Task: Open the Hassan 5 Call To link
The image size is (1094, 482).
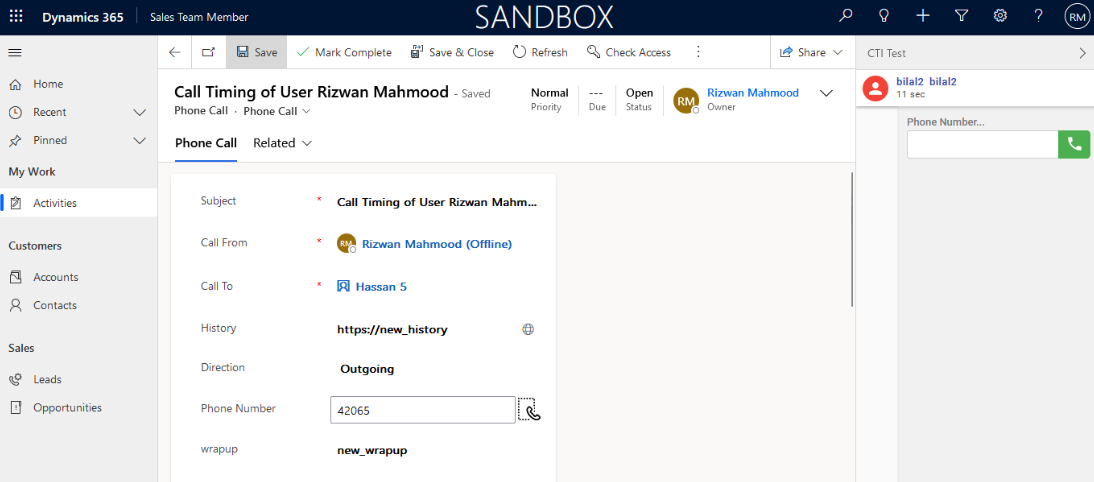Action: coord(380,286)
